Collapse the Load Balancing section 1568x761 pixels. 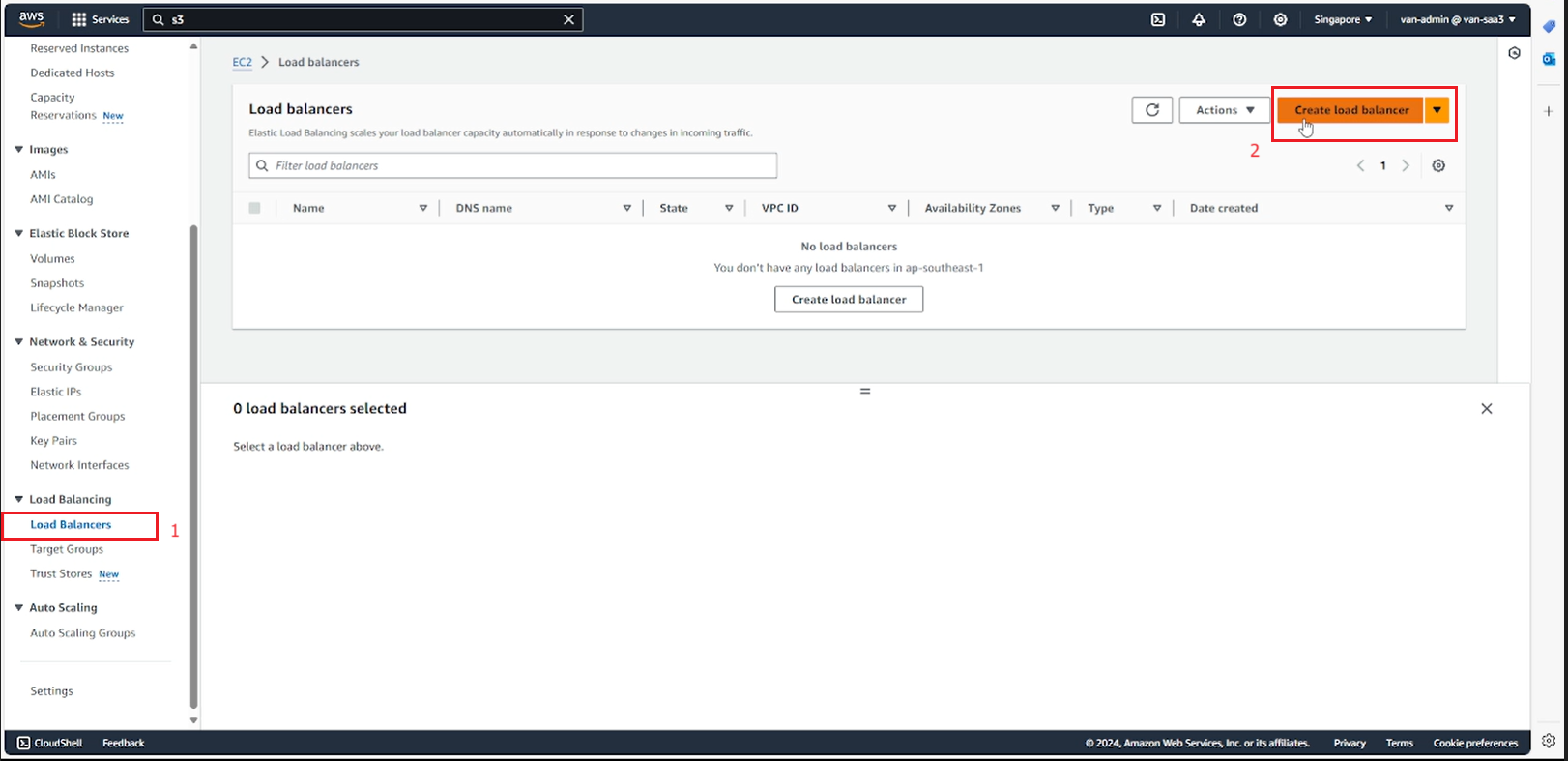click(18, 499)
